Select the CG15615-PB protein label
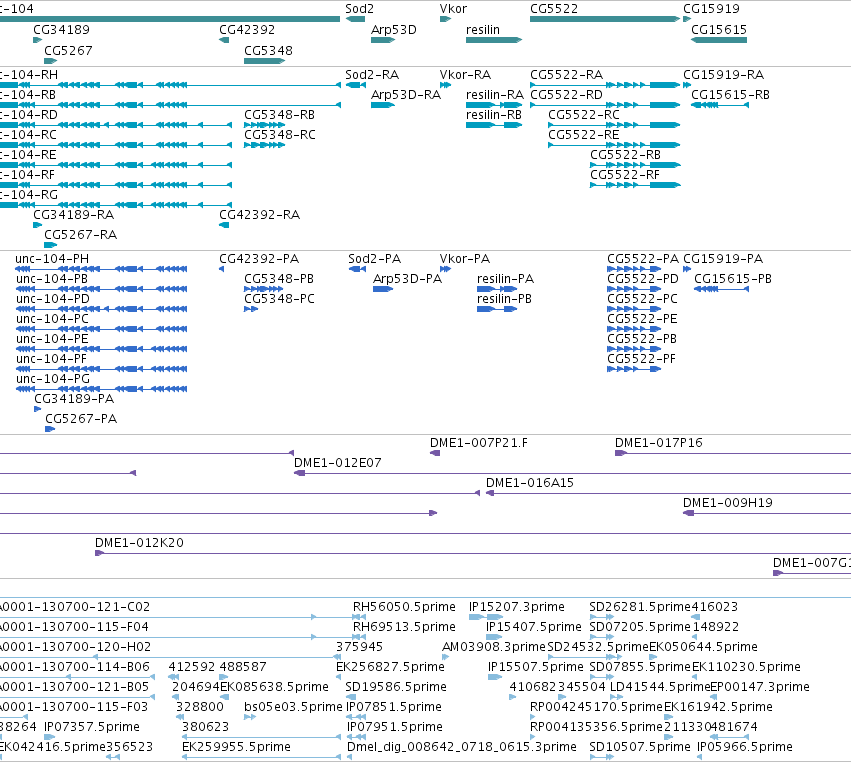 pos(733,279)
